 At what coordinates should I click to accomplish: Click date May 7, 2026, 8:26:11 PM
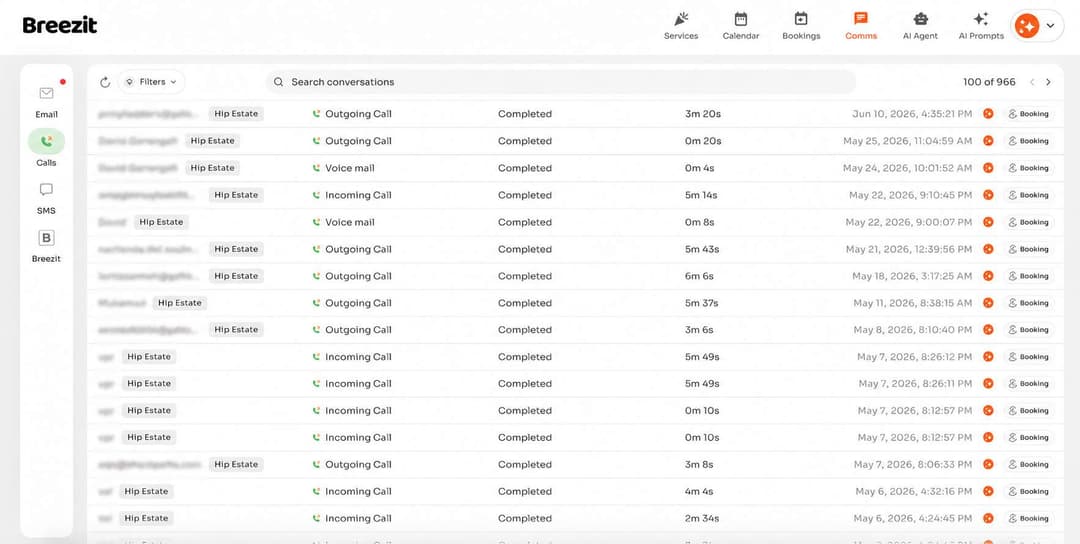(x=915, y=384)
